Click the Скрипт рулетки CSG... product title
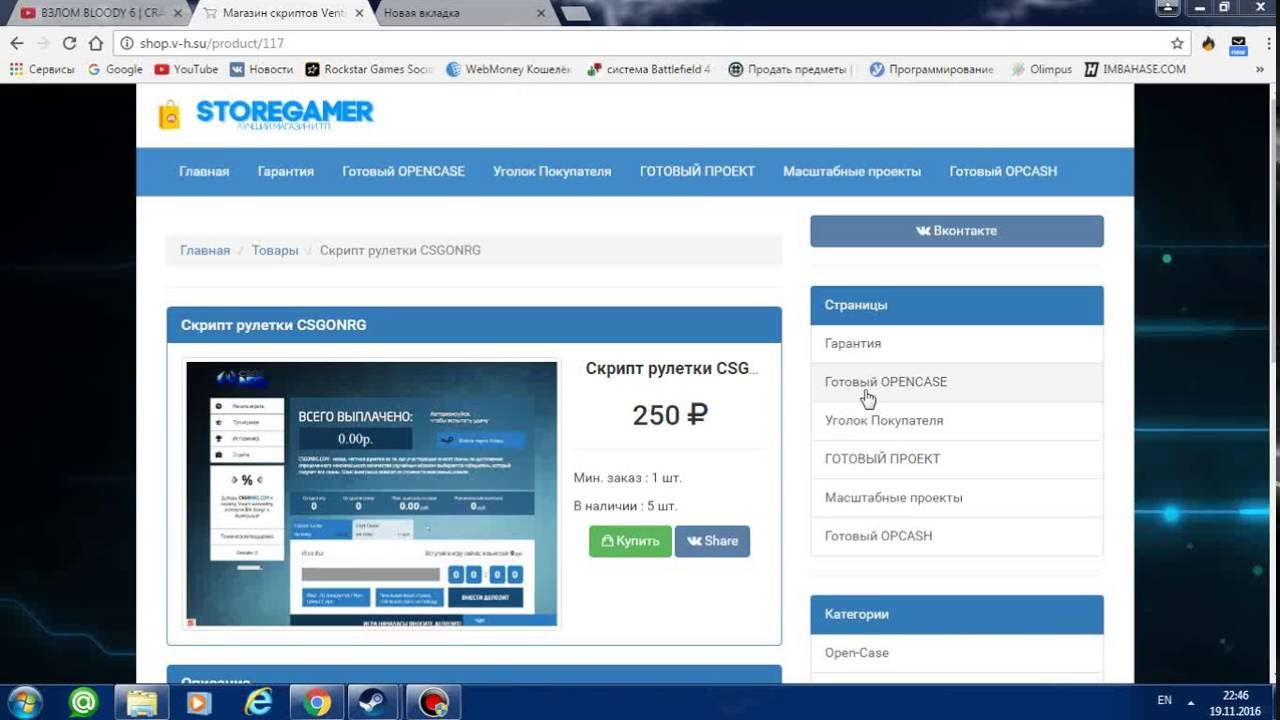Viewport: 1280px width, 720px height. coord(672,368)
